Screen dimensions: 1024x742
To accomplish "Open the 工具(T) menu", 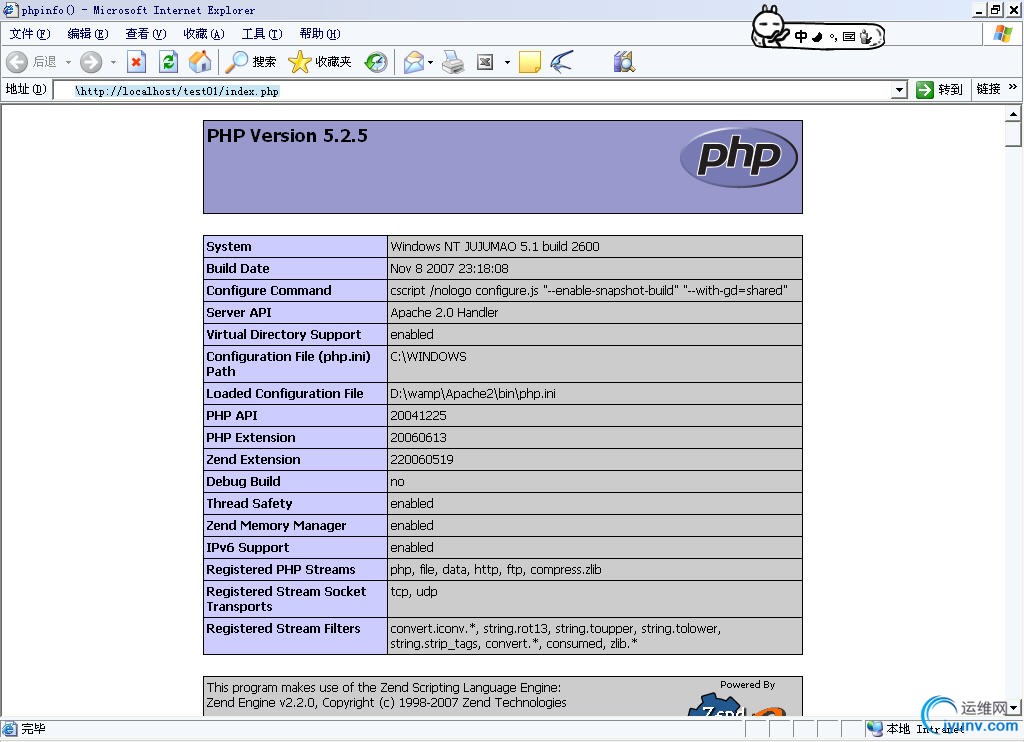I will 262,34.
